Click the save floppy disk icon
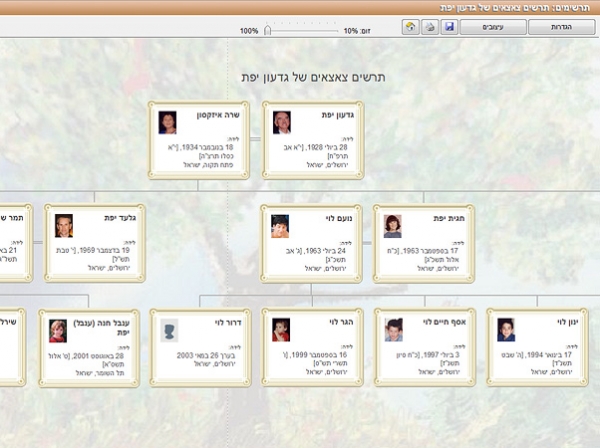The image size is (600, 448). click(449, 27)
